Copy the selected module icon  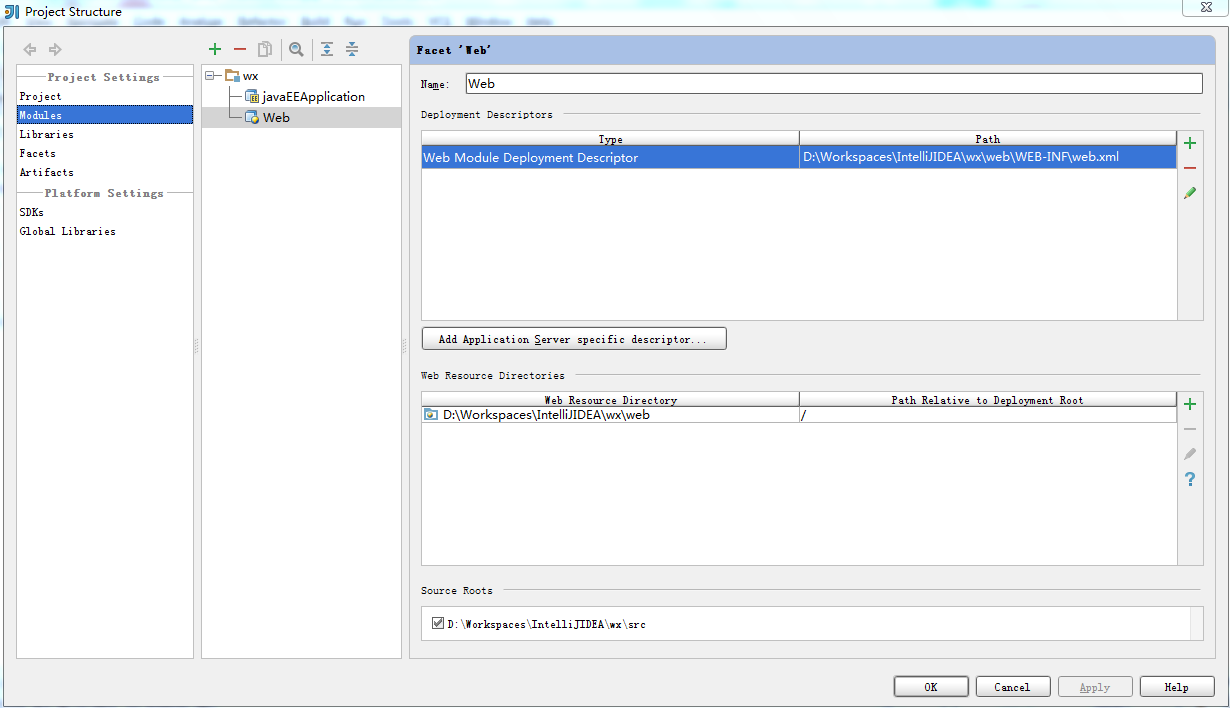[265, 49]
